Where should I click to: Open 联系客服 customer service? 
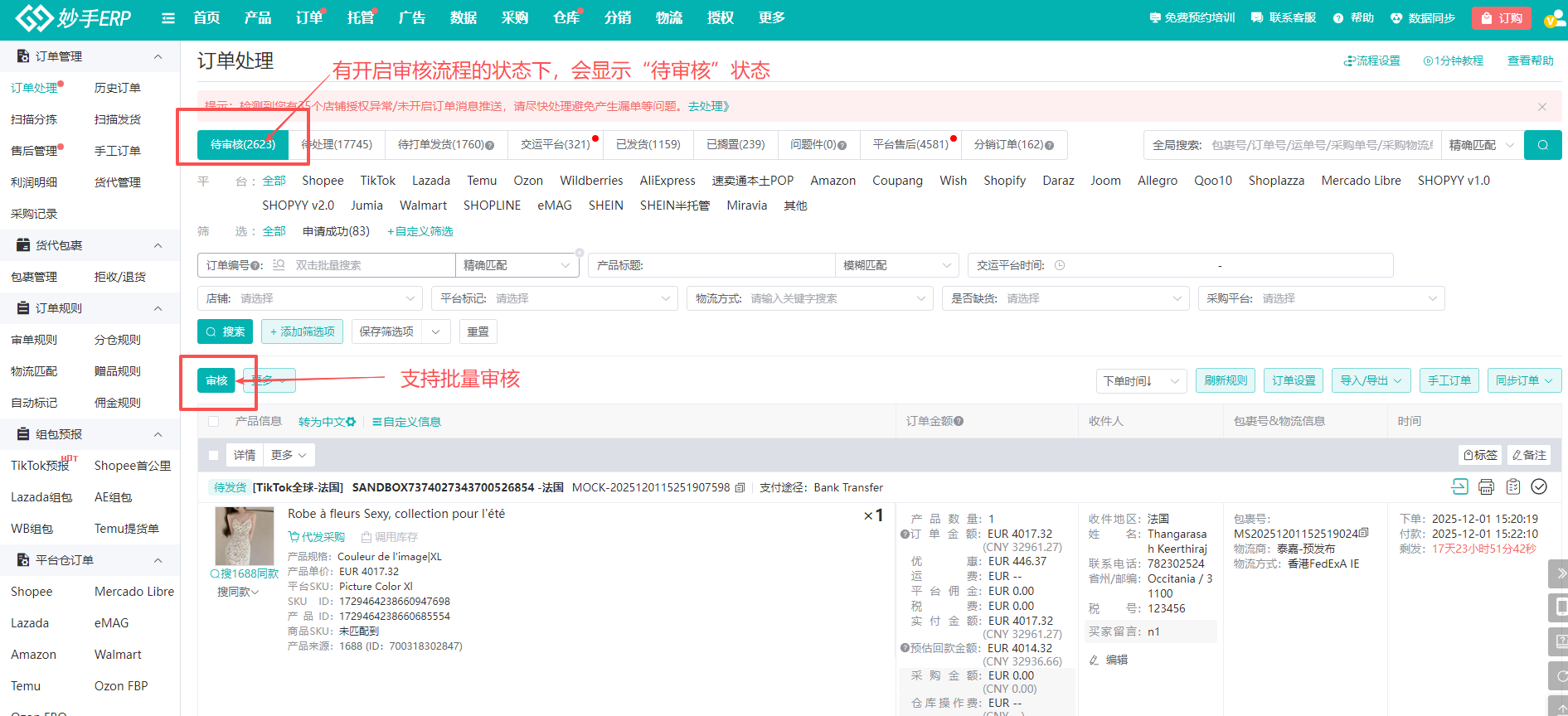click(x=1284, y=17)
